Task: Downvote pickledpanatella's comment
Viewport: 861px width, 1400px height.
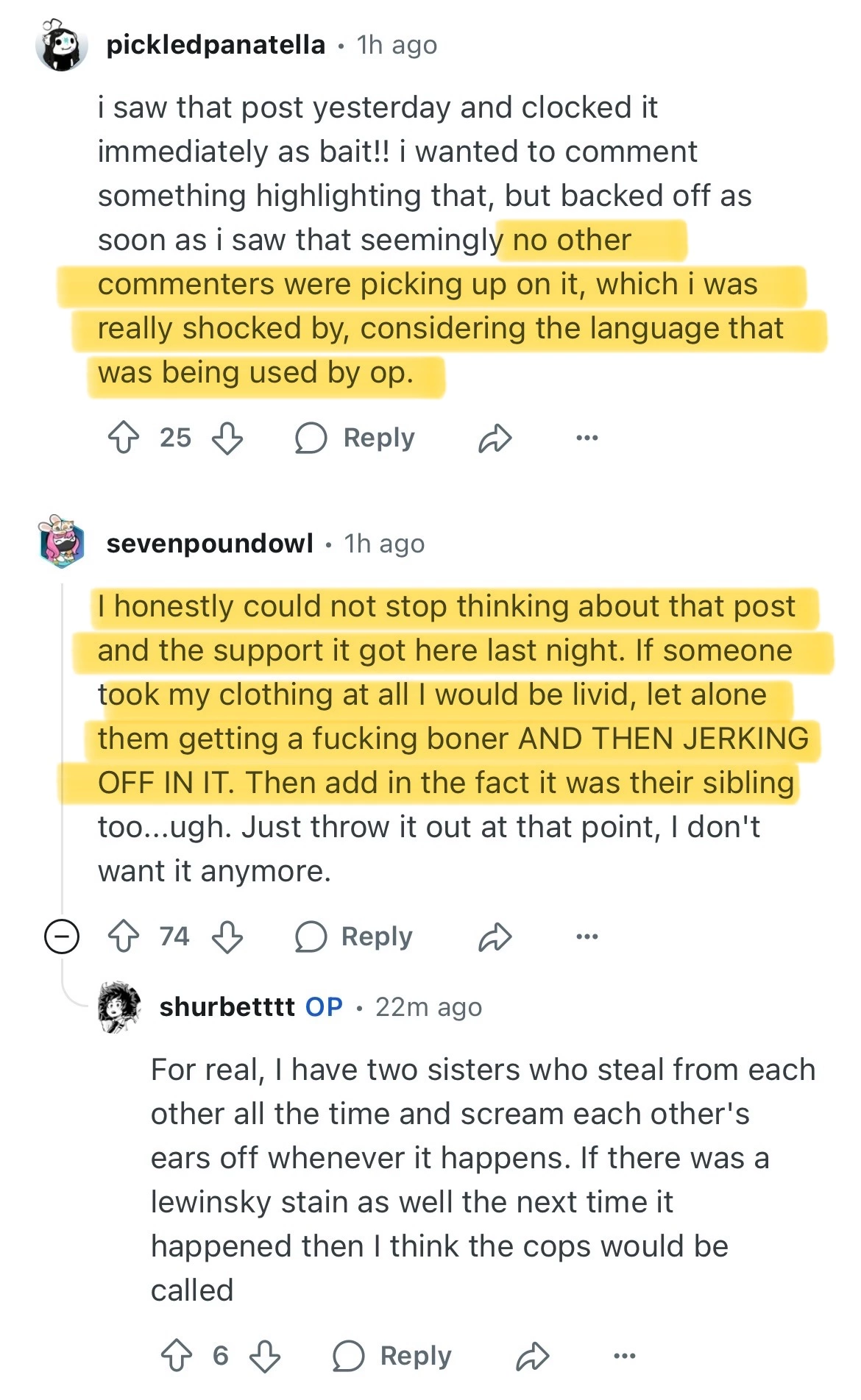Action: [x=227, y=438]
